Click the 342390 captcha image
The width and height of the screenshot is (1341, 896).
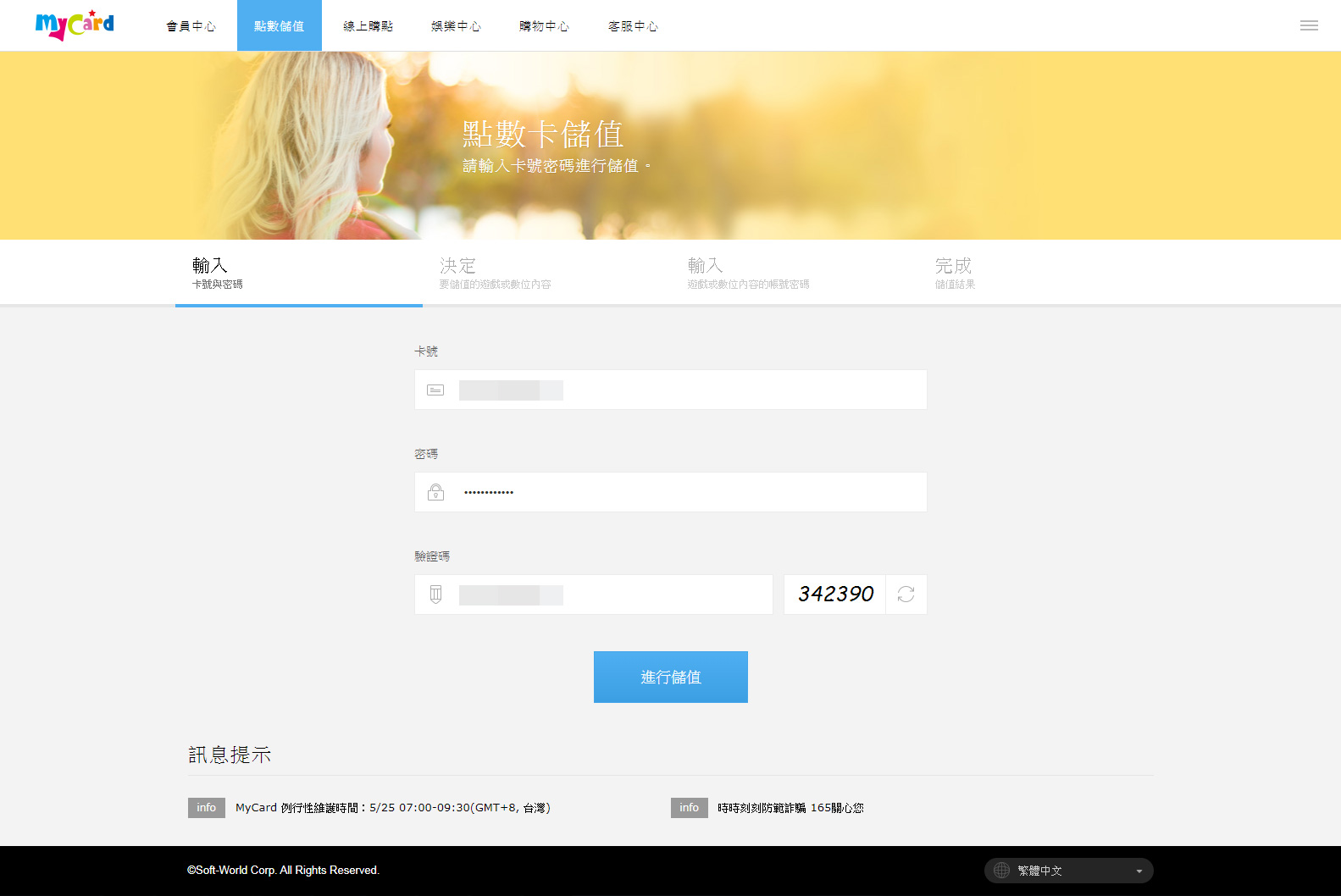coord(835,595)
